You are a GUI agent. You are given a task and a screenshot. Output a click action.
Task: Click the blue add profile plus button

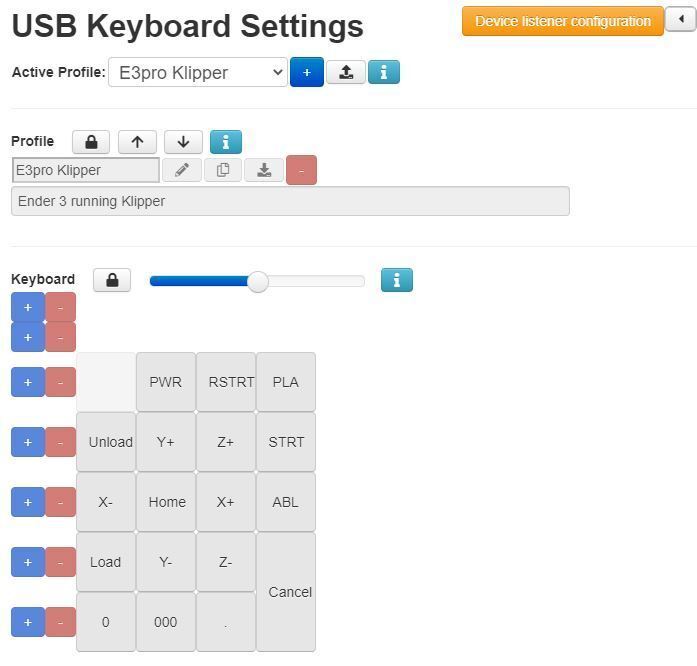(x=306, y=72)
